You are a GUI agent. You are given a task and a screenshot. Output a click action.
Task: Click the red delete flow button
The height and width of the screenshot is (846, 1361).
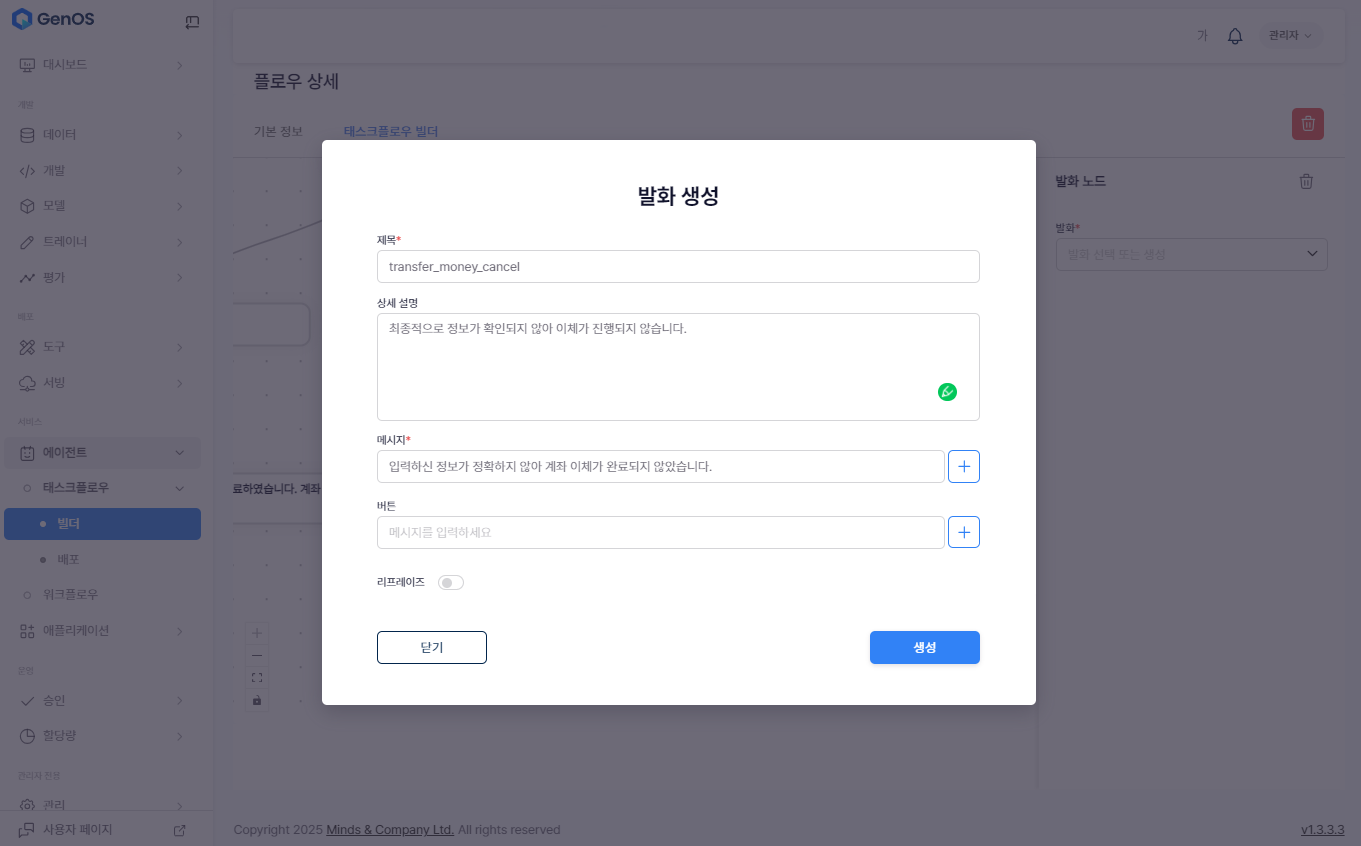point(1307,124)
